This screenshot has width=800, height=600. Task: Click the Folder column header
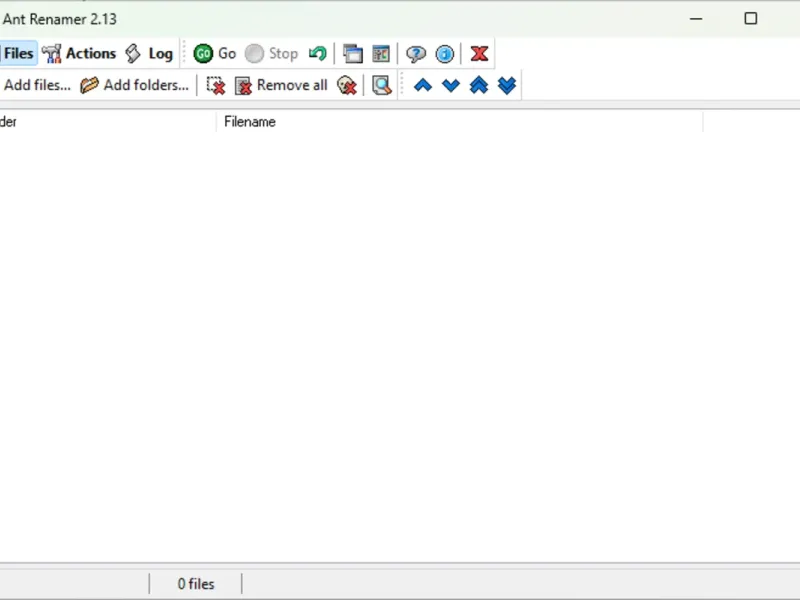click(107, 121)
